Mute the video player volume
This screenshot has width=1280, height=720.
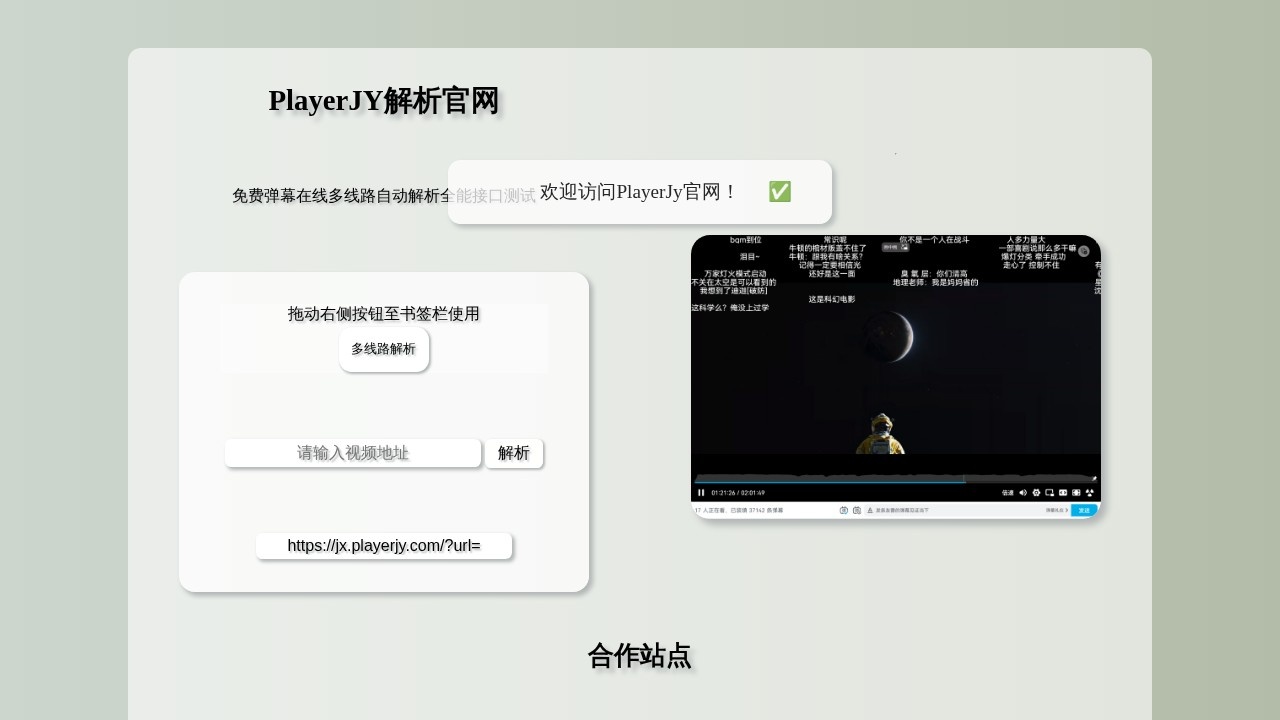coord(1023,492)
